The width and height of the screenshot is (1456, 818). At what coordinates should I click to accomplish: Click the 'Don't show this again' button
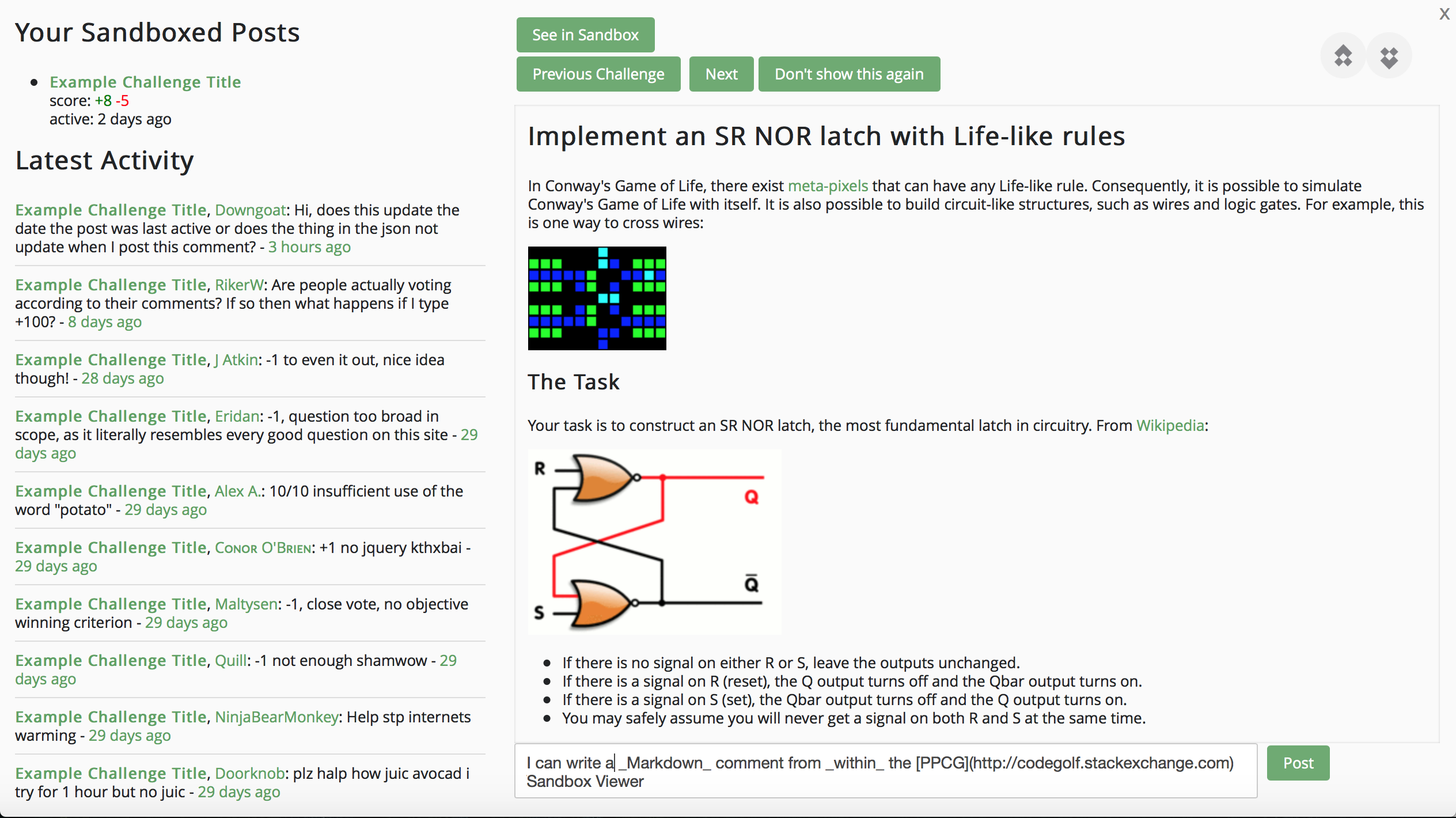(x=849, y=73)
